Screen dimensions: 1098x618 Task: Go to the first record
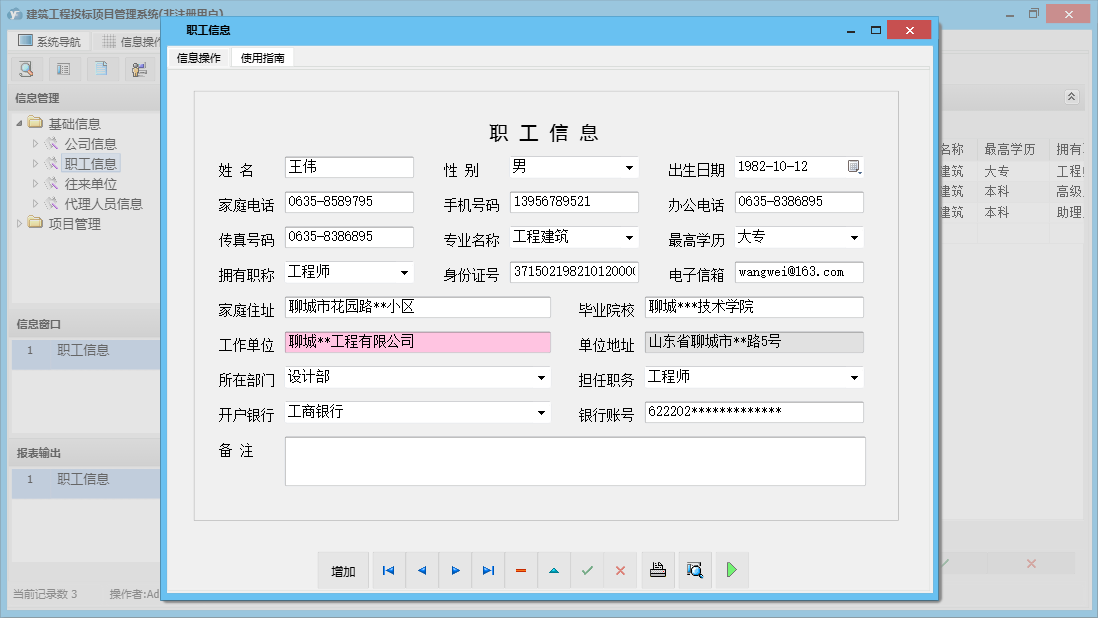coord(388,570)
